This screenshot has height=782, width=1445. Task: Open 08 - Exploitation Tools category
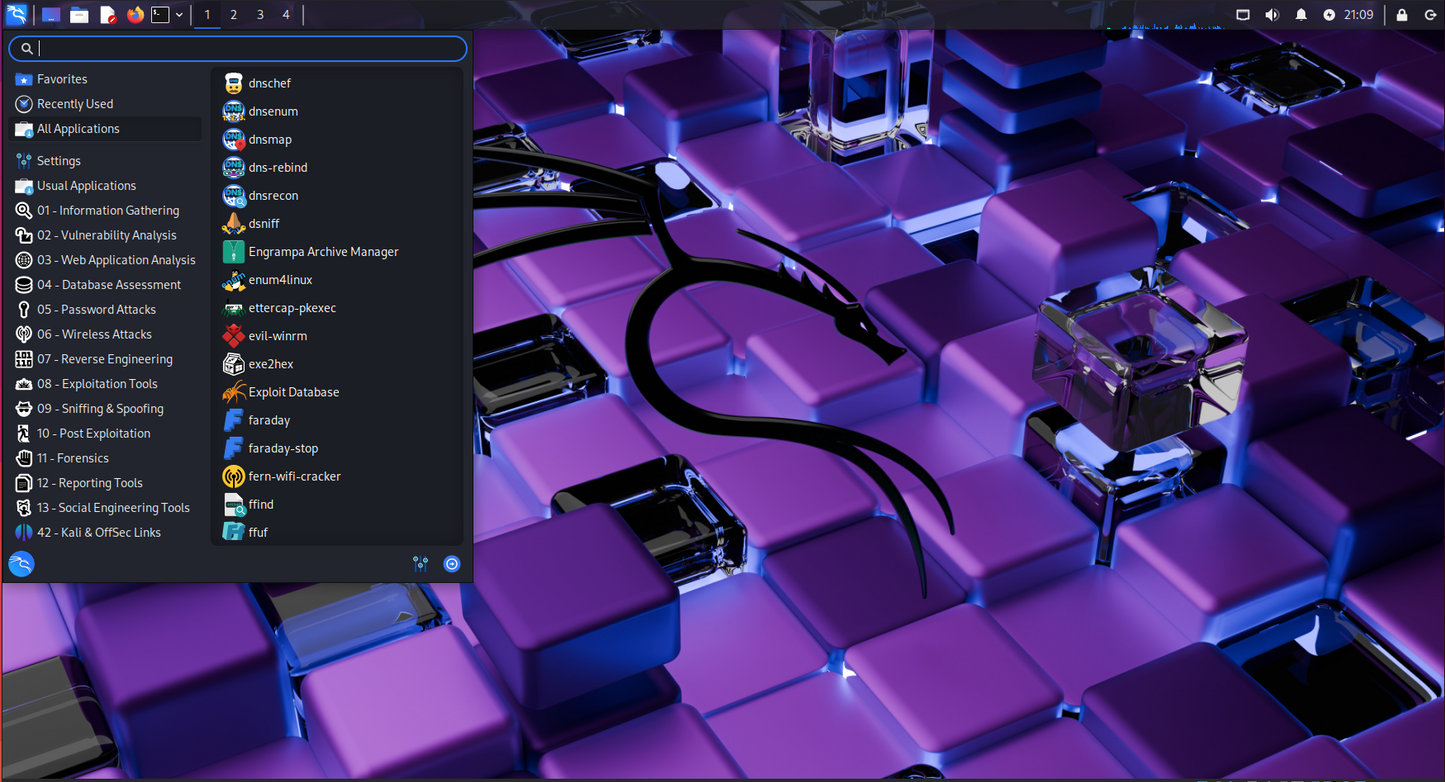pyautogui.click(x=105, y=384)
